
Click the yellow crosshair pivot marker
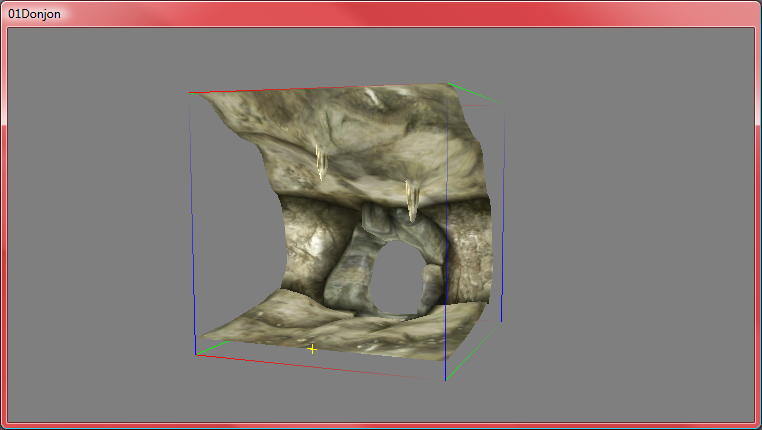(312, 349)
